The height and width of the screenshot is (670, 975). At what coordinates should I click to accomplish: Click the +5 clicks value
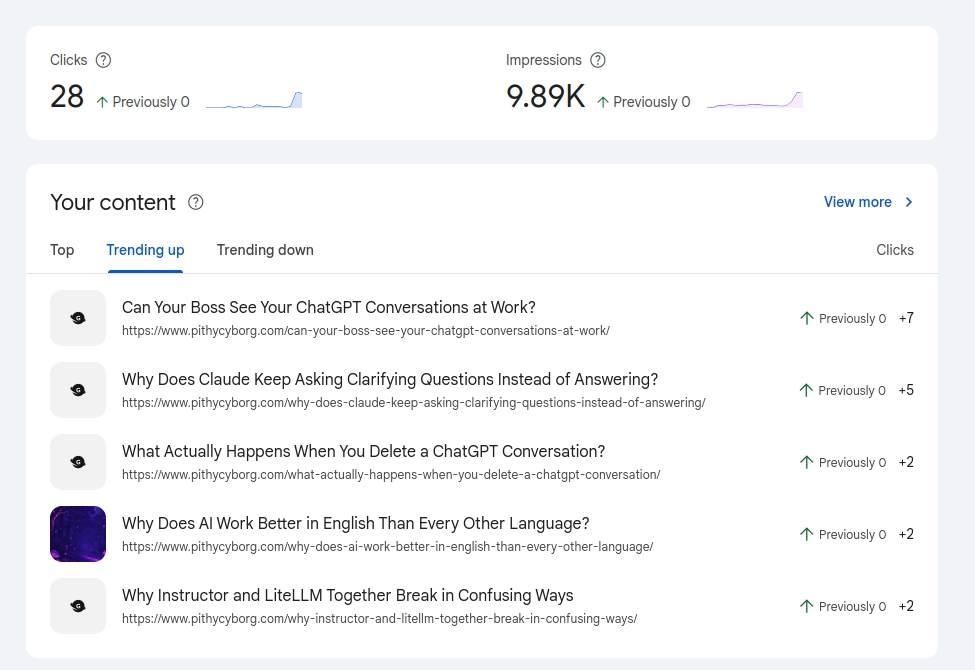tap(906, 391)
